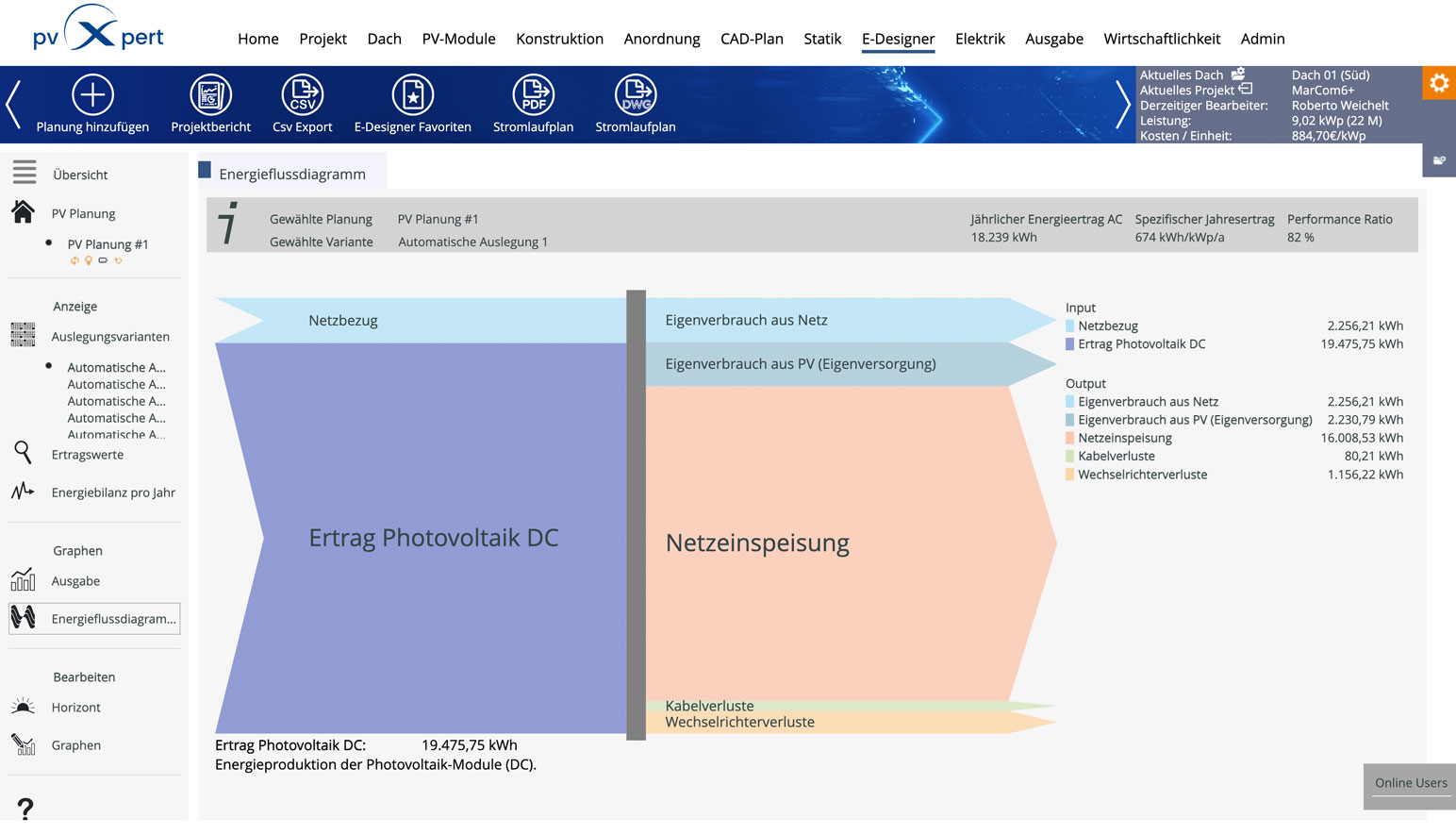Open Energiebilanz pro Jahr view
This screenshot has width=1456, height=835.
click(x=113, y=493)
